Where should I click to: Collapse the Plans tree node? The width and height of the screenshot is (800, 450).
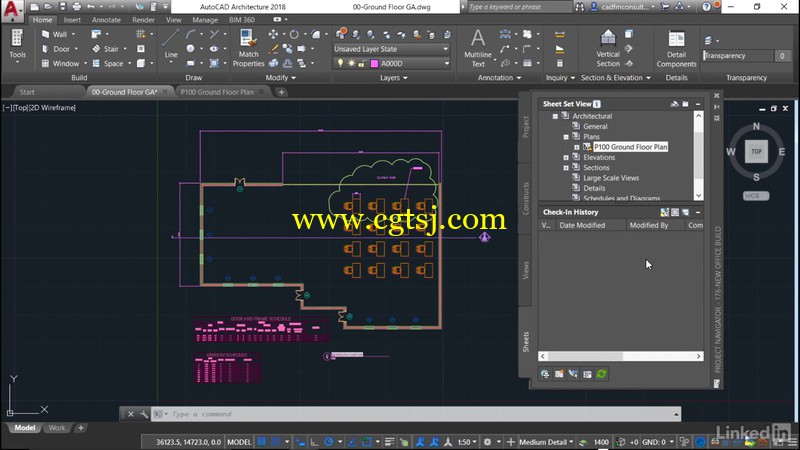(566, 137)
